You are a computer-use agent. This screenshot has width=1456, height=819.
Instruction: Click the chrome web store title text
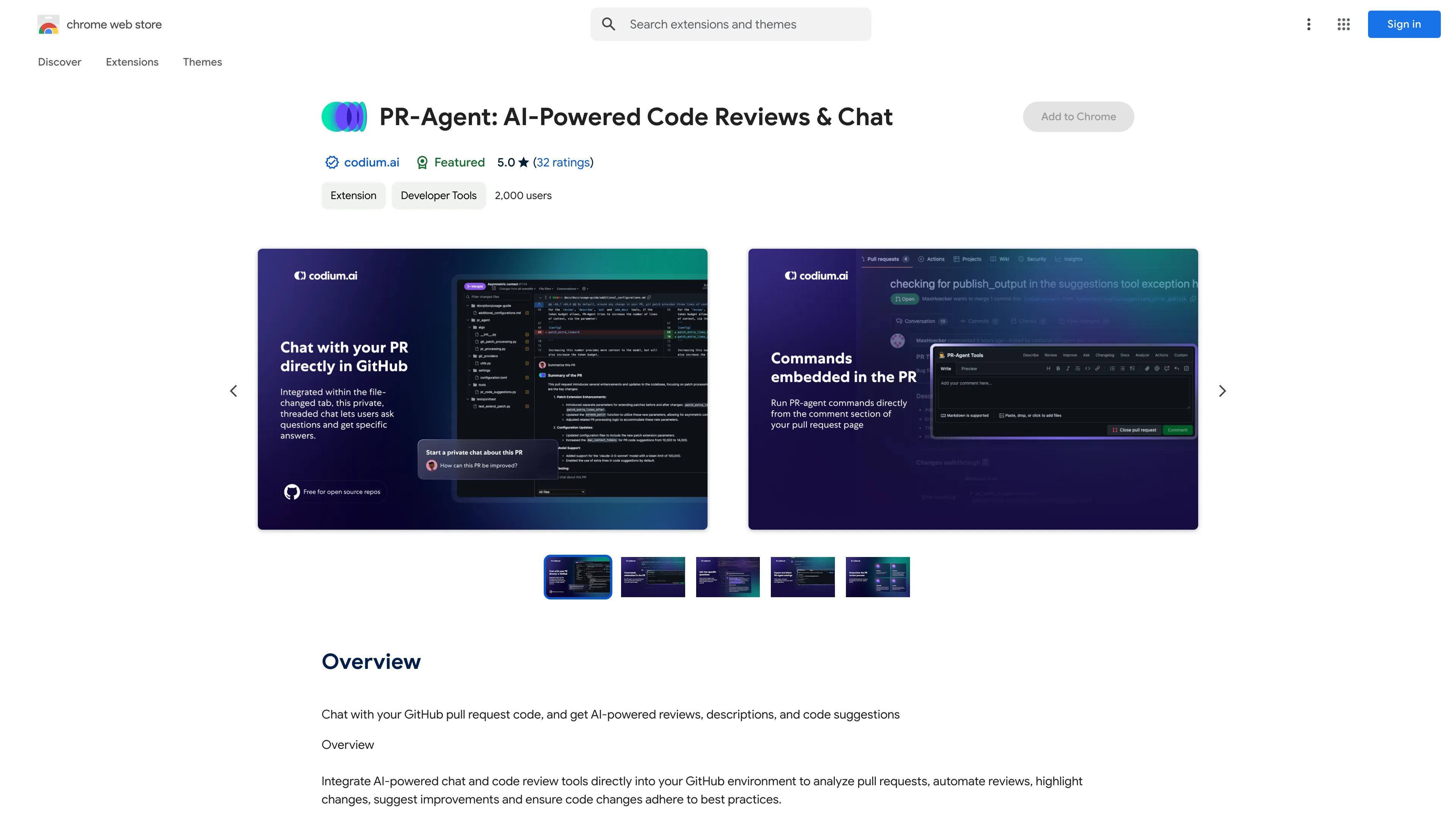click(114, 24)
